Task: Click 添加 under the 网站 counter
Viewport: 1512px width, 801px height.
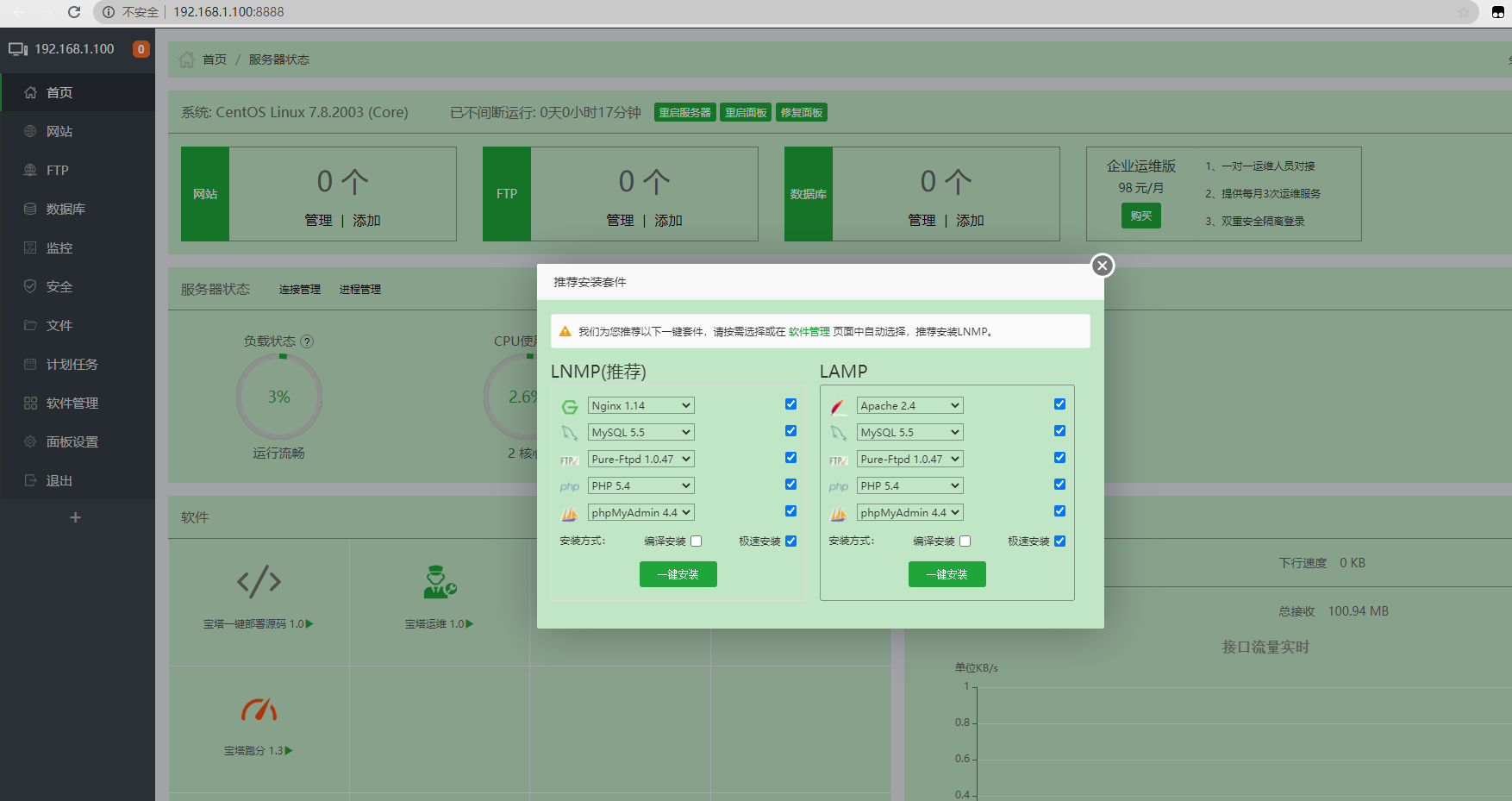Action: pos(366,221)
